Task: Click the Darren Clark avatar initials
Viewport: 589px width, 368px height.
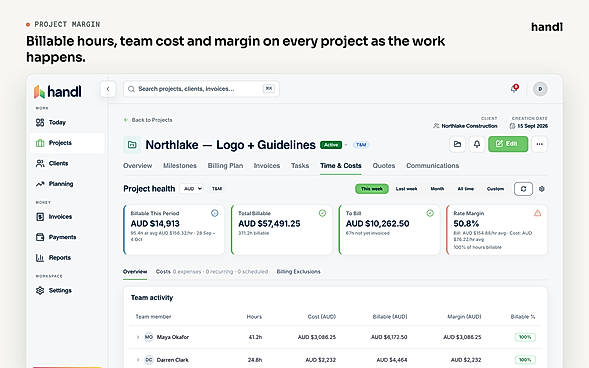Action: tap(149, 360)
